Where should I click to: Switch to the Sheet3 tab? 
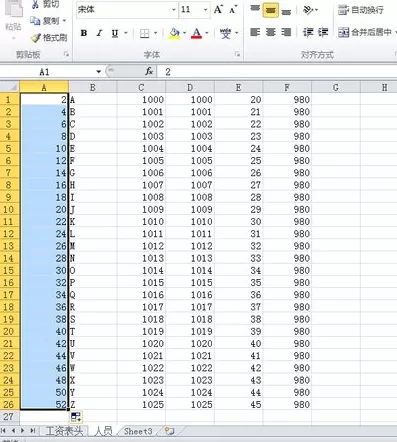point(138,431)
